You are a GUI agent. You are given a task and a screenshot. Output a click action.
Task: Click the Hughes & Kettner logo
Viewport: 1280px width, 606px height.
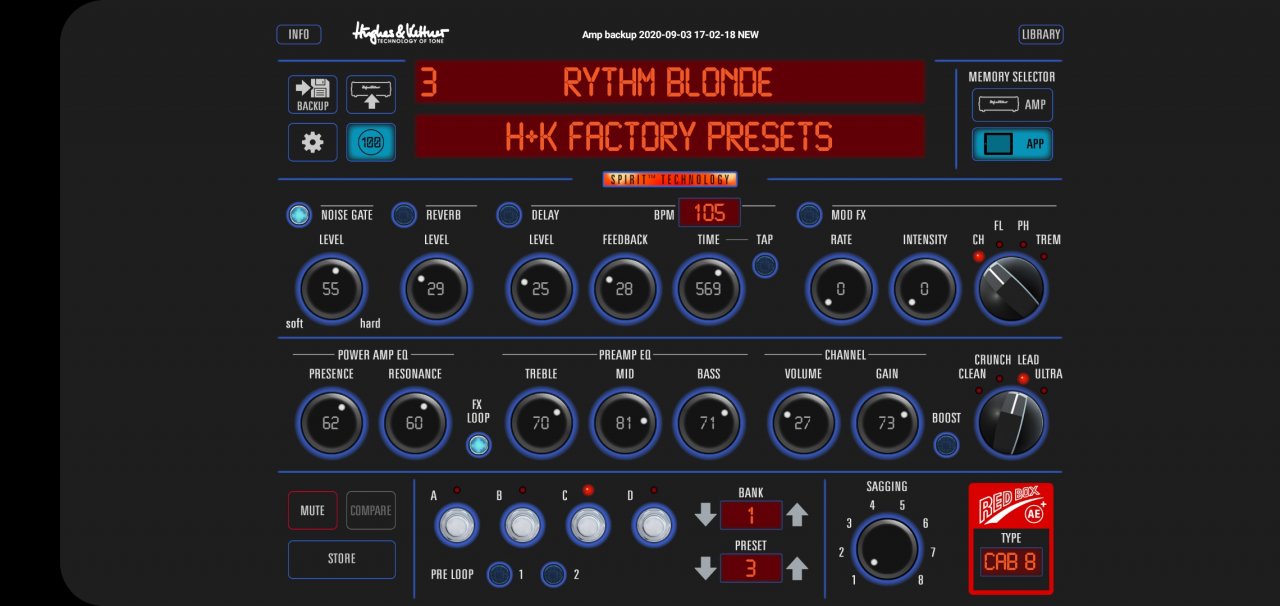401,33
